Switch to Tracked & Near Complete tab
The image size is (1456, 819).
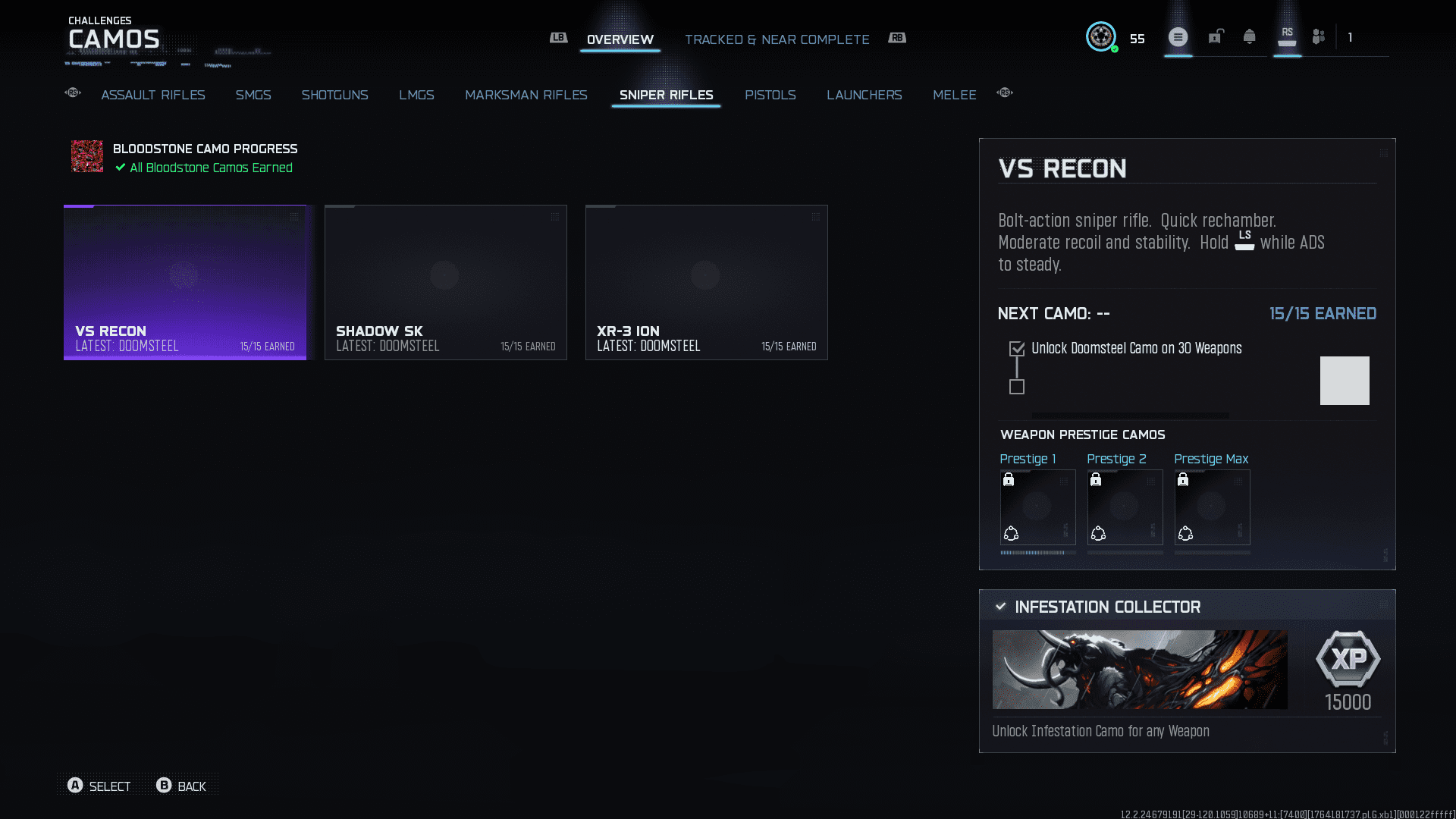pos(777,39)
